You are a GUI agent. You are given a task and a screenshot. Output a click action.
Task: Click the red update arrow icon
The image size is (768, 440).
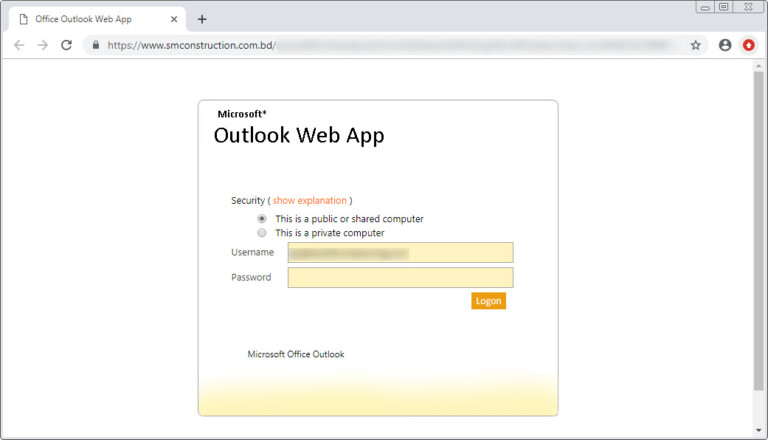tap(748, 45)
